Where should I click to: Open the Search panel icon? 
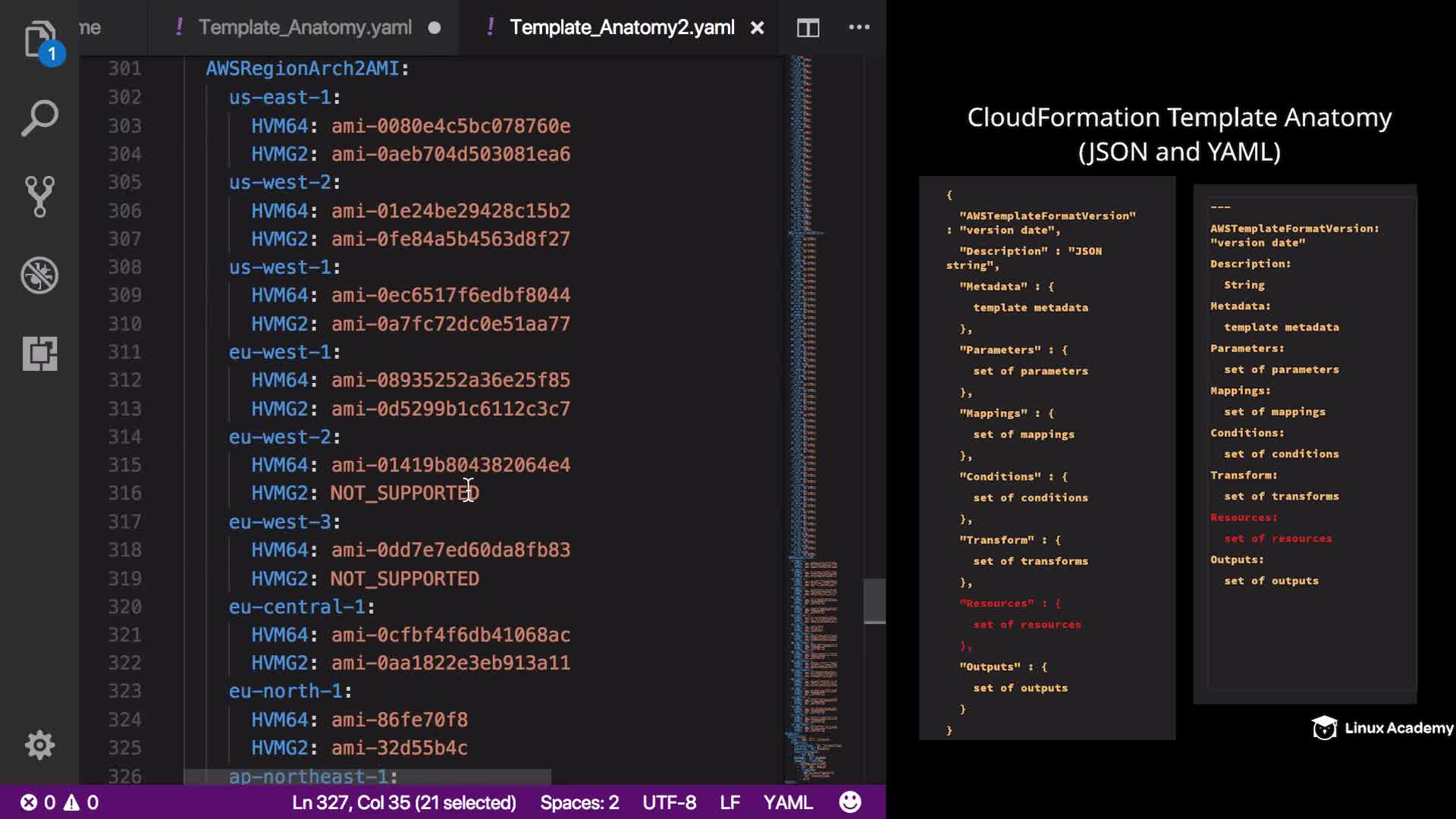pyautogui.click(x=39, y=118)
